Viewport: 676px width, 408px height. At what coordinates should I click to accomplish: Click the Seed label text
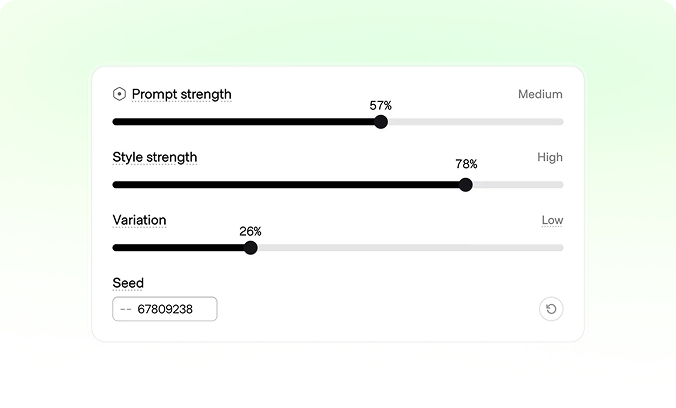(x=128, y=283)
